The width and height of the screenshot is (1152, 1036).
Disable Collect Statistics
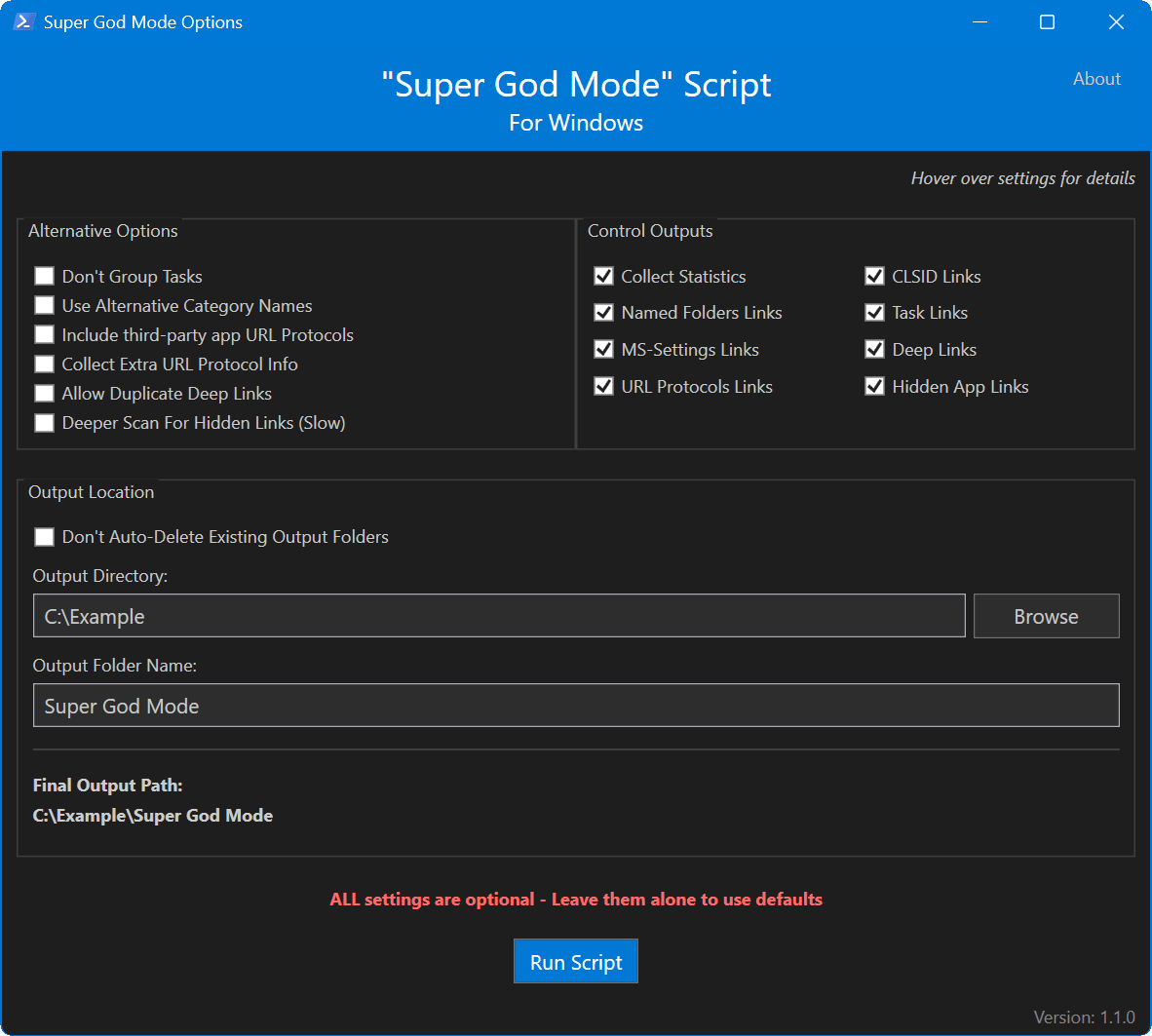[603, 276]
